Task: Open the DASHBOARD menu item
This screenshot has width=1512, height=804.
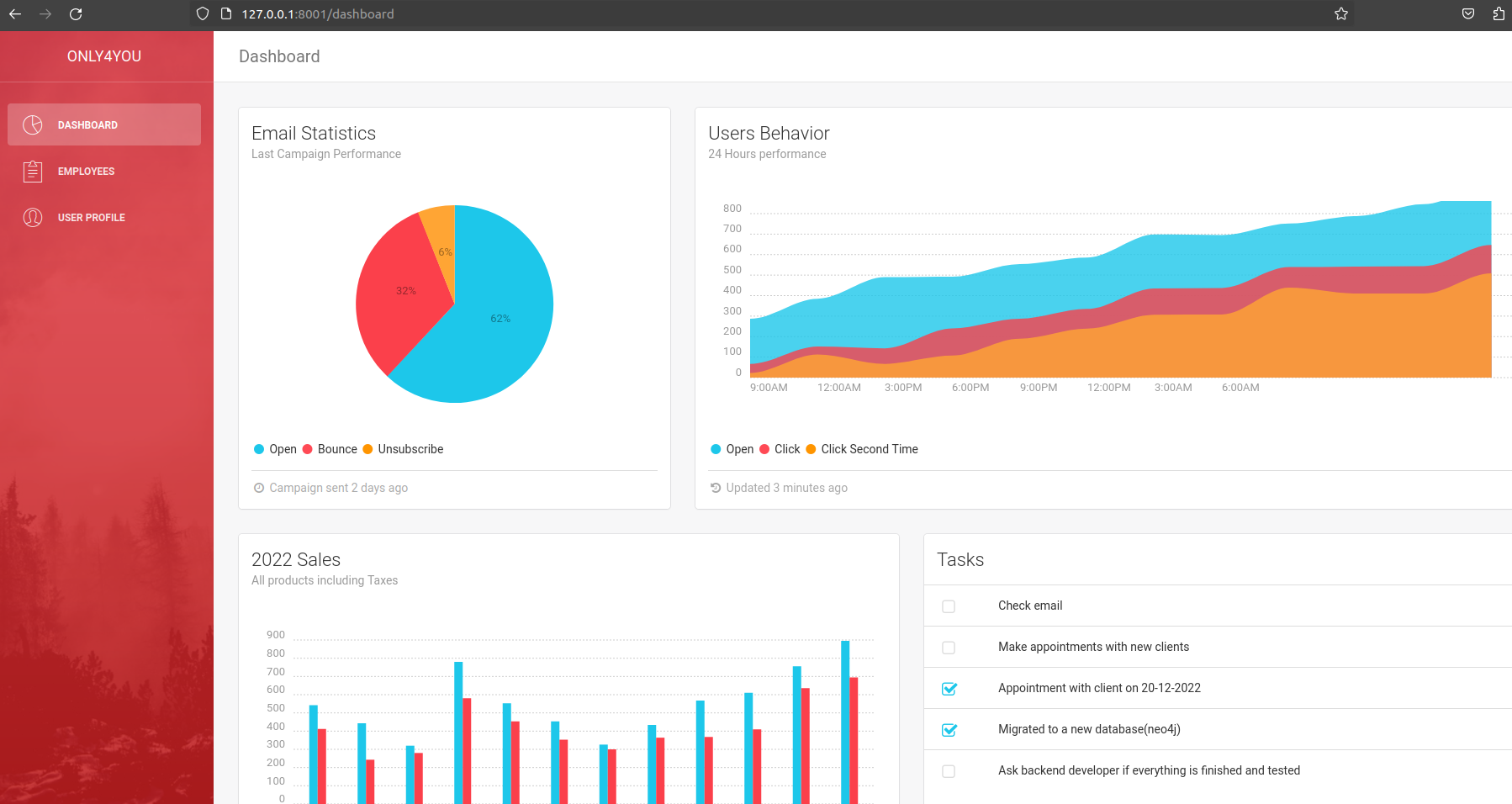Action: click(104, 124)
